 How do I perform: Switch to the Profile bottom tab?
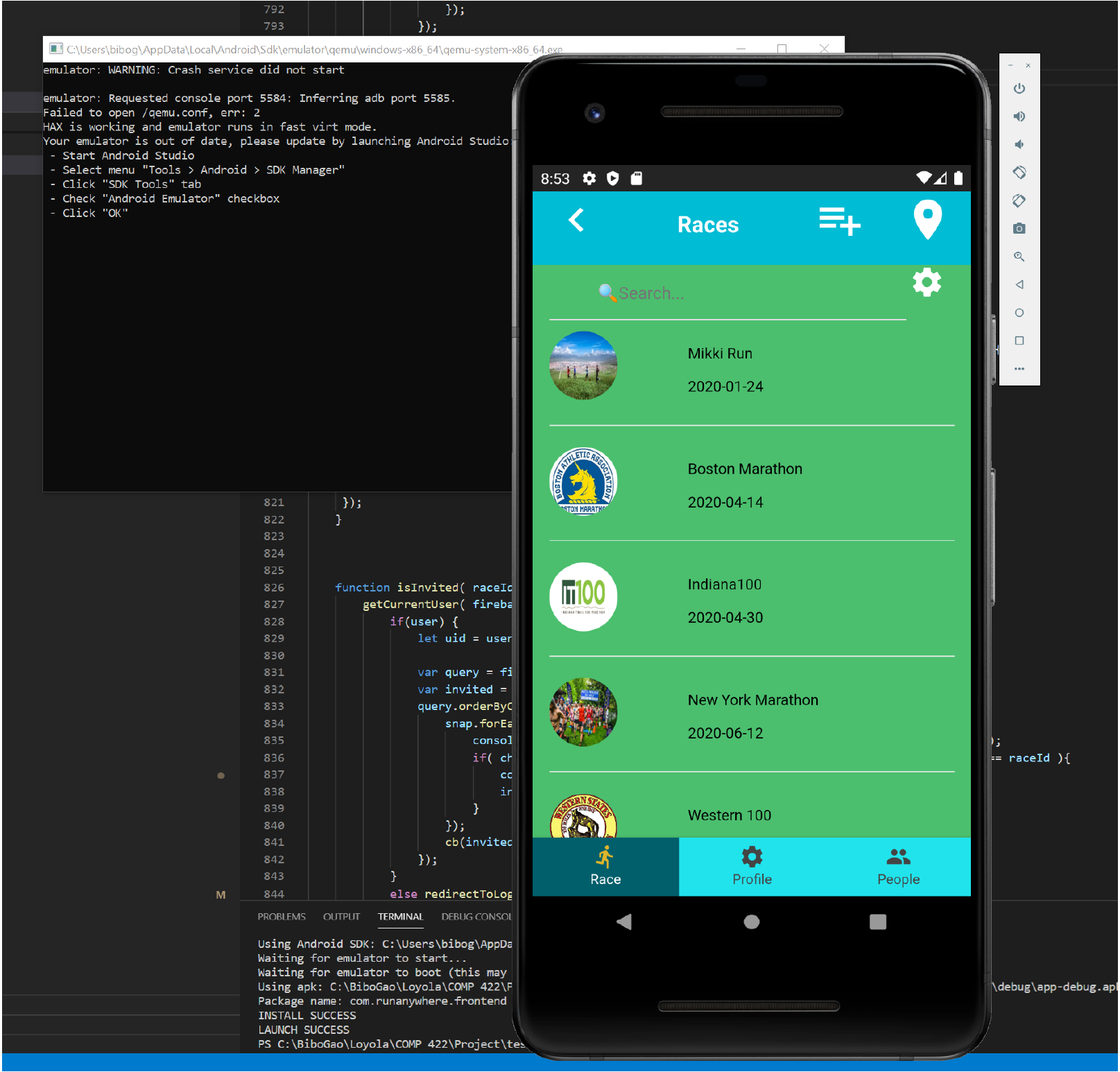click(752, 867)
